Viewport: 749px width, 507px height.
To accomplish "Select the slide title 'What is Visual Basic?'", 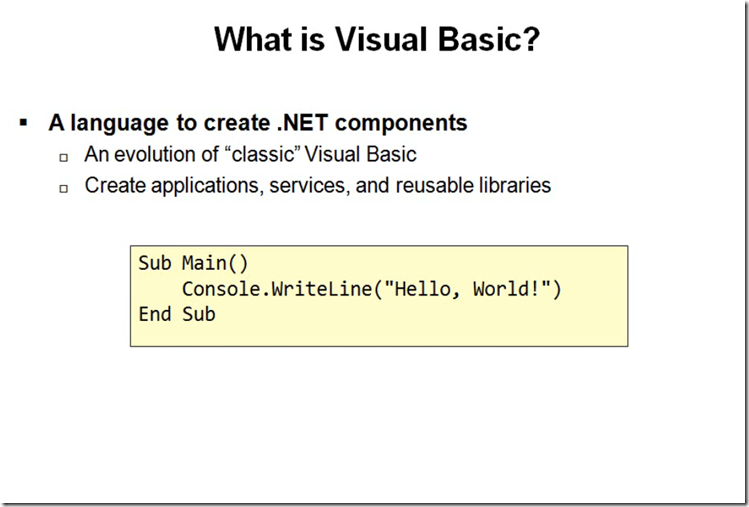I will pos(377,39).
